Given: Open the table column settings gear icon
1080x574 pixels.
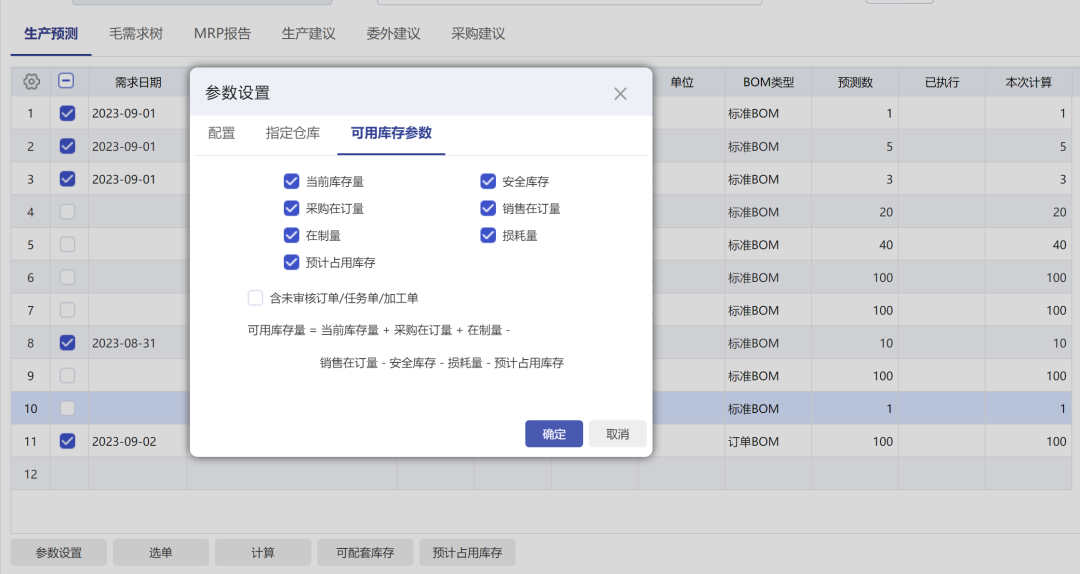Looking at the screenshot, I should (31, 81).
